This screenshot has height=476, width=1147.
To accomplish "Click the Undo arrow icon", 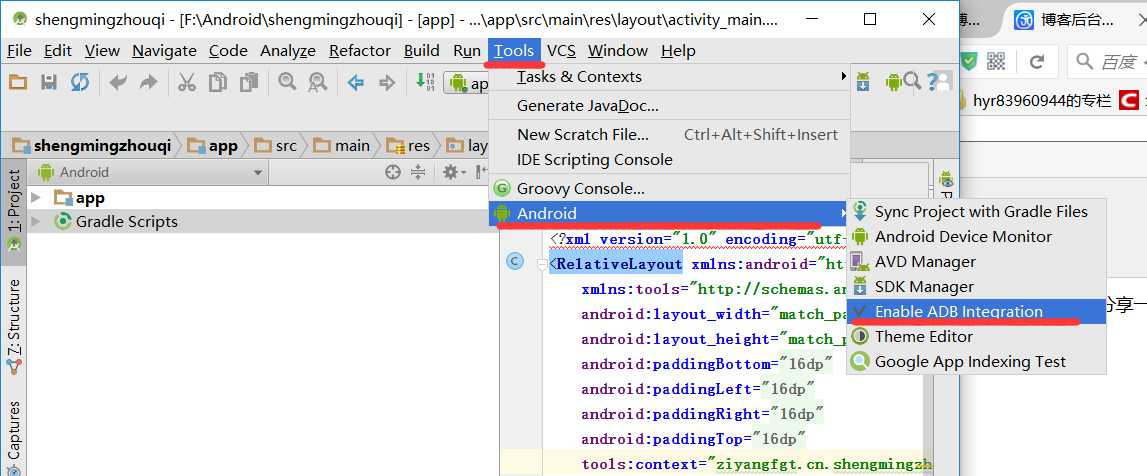I will [118, 82].
